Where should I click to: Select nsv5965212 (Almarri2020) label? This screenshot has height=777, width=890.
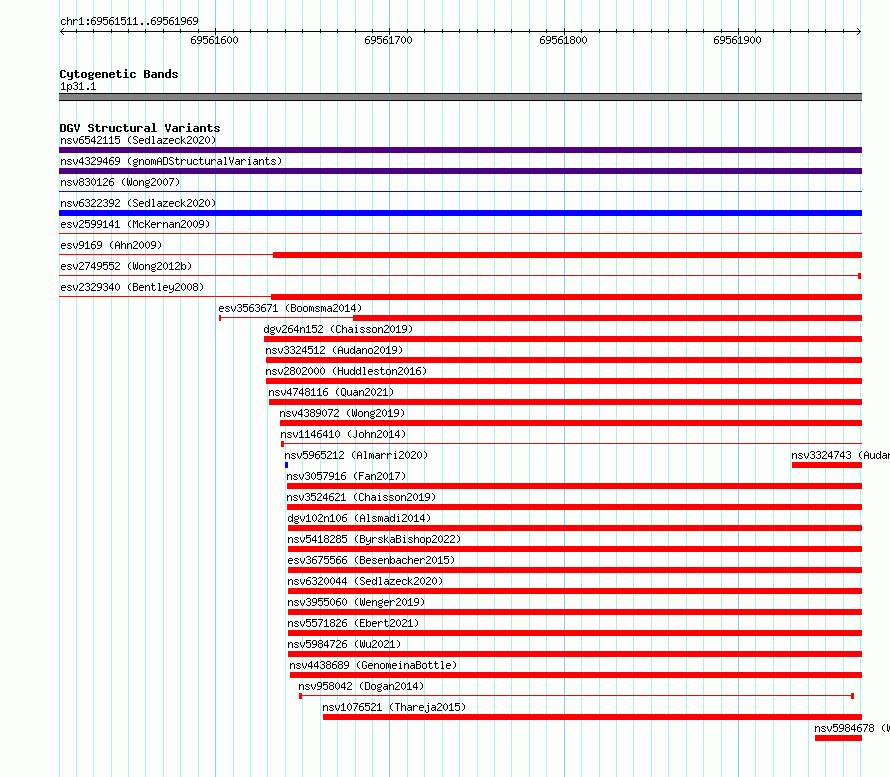coord(356,455)
